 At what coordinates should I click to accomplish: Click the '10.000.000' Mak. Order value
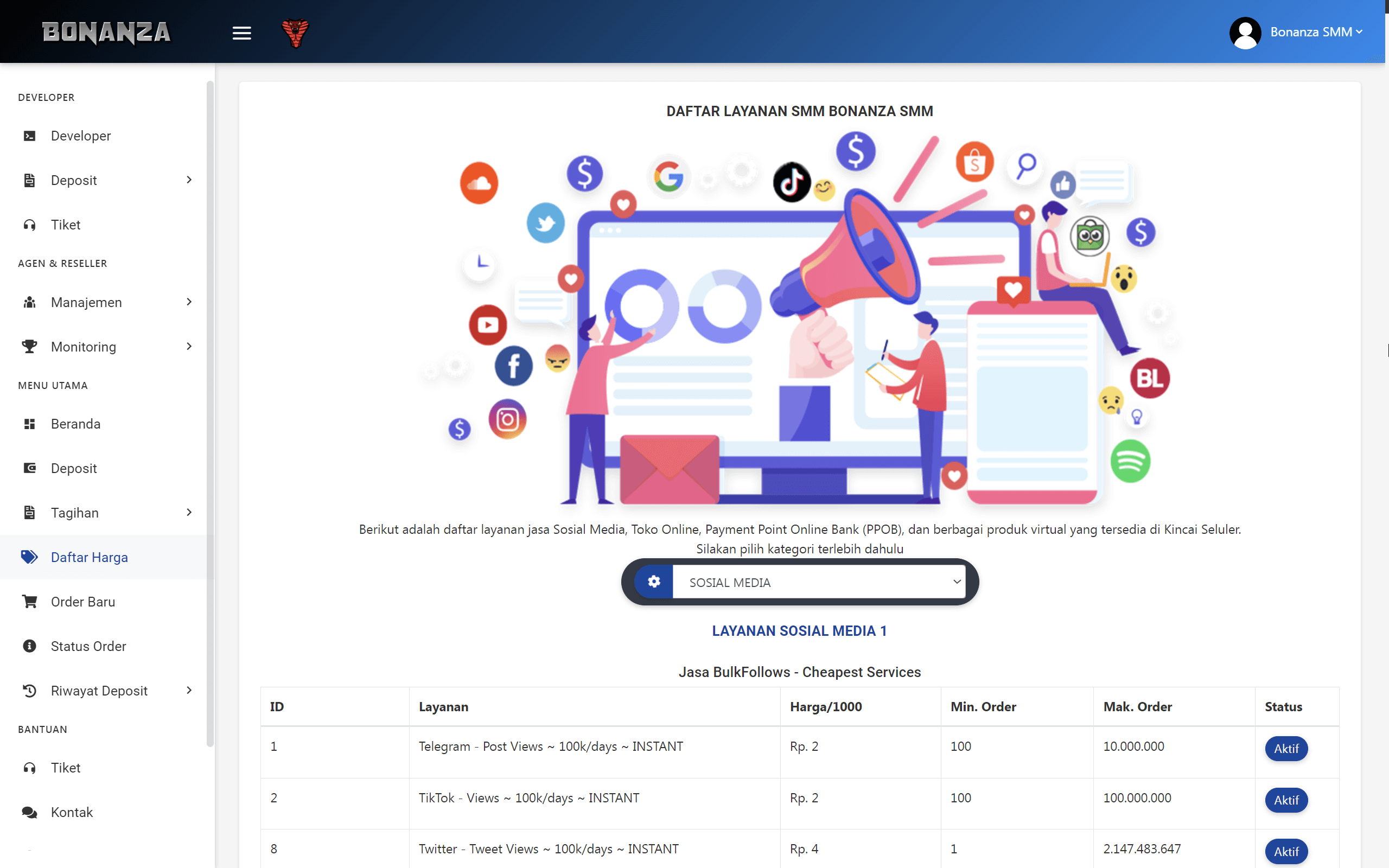coord(1133,746)
